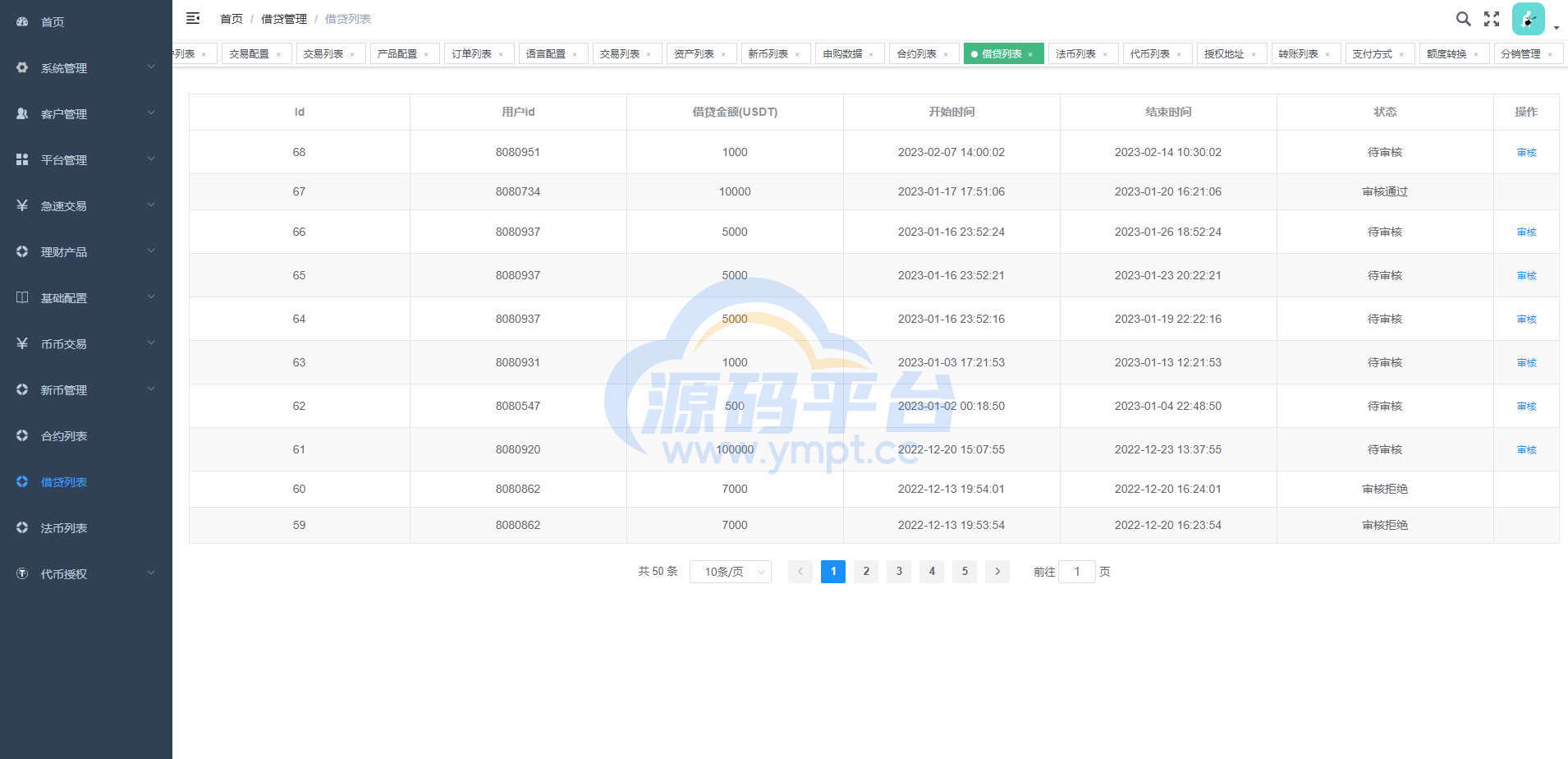The width and height of the screenshot is (1568, 759).
Task: Go to pagination page 5
Action: click(x=965, y=572)
